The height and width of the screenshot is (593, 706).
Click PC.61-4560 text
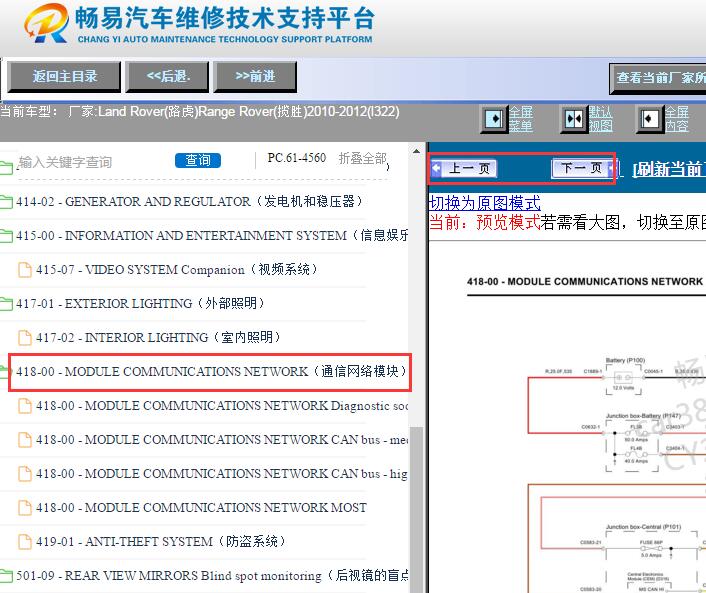pos(296,158)
